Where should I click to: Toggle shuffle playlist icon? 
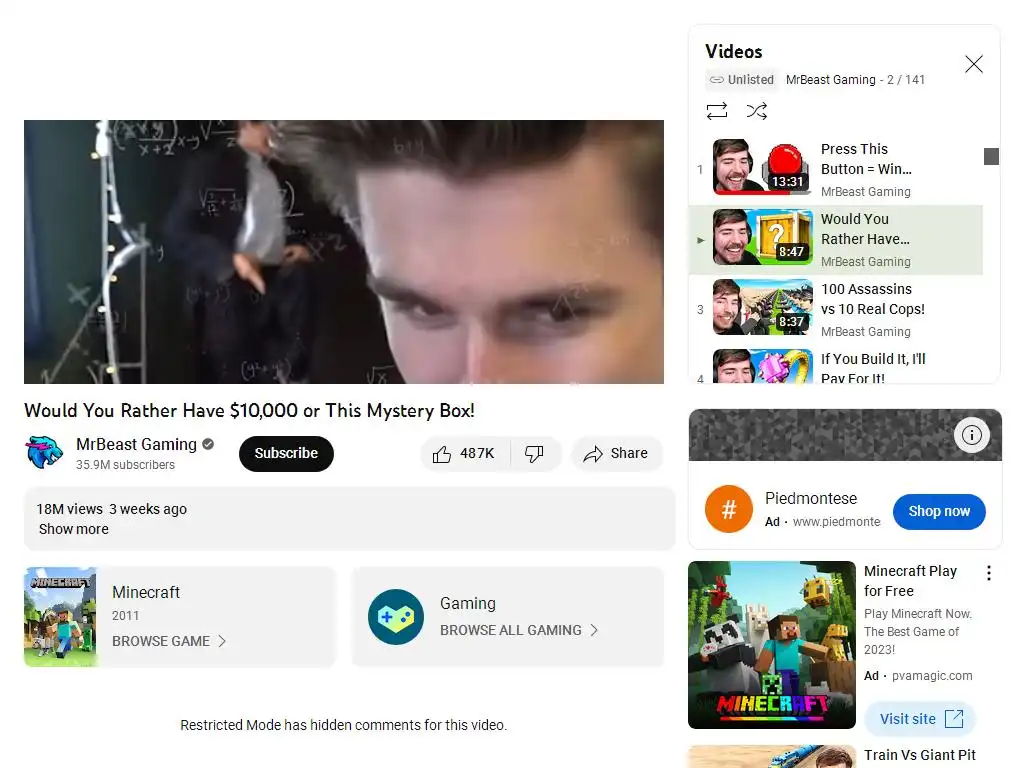(x=756, y=111)
